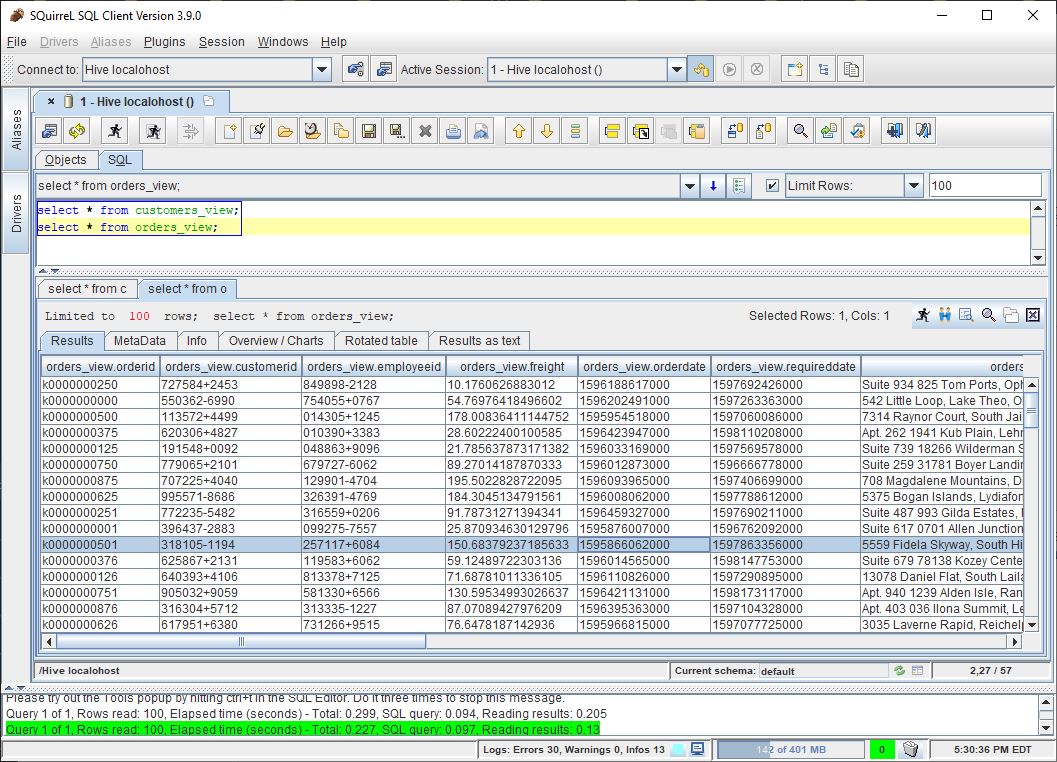Open the Limit Rows type dropdown
Image resolution: width=1057 pixels, height=762 pixels.
913,185
